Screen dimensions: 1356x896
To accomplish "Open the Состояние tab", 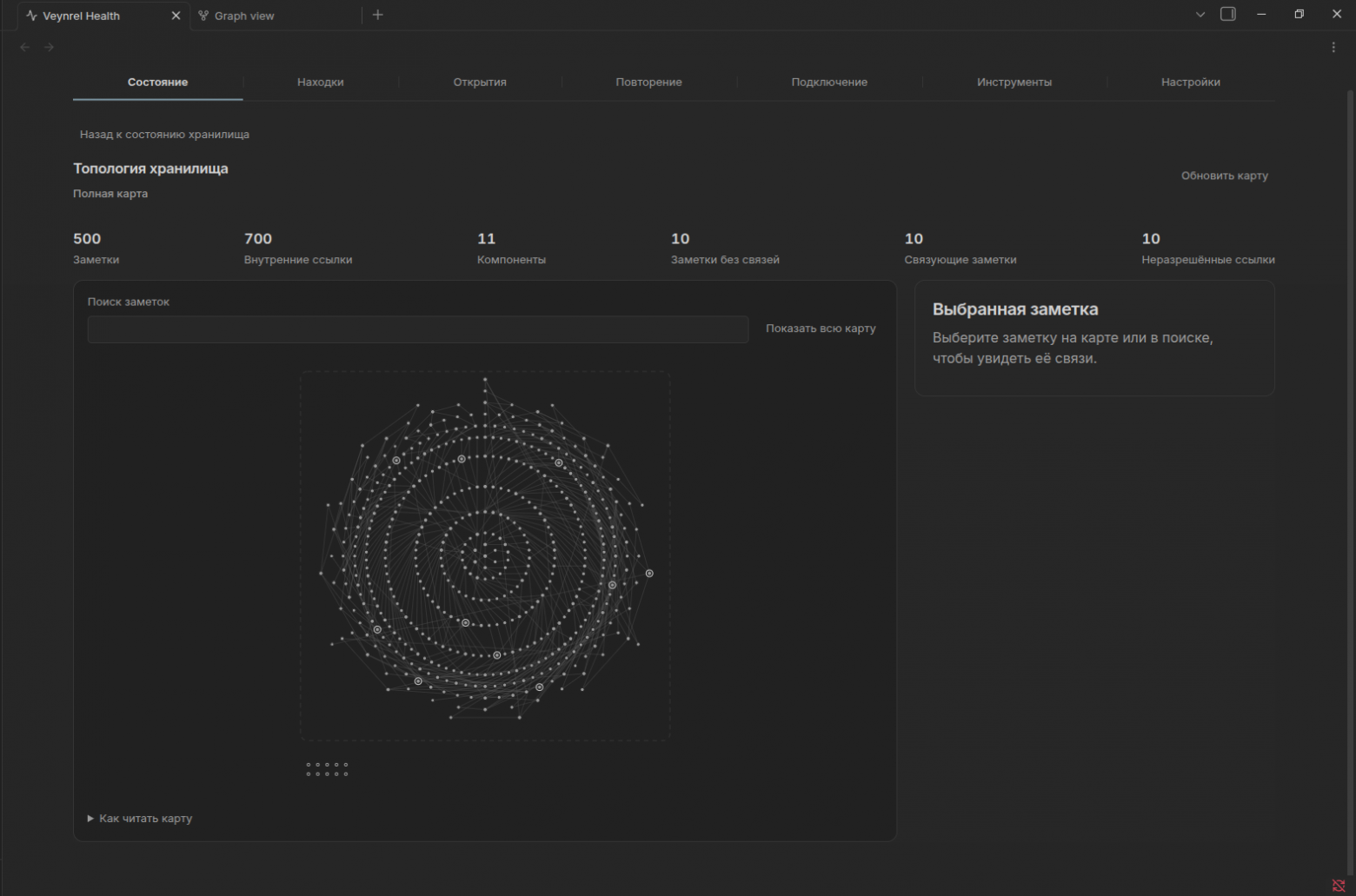I will (x=157, y=82).
